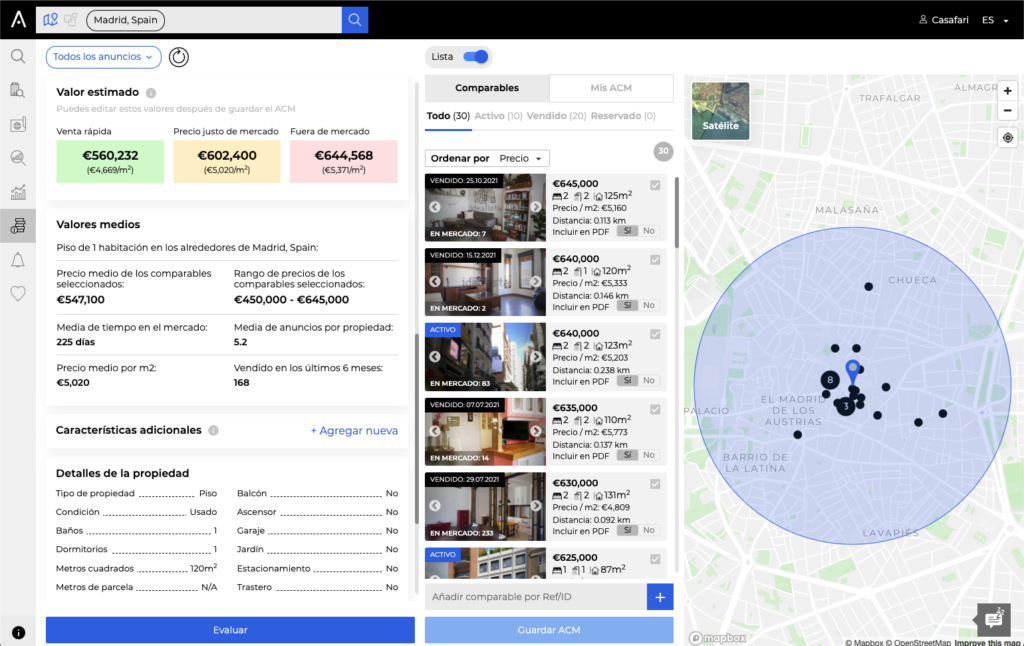Uncheck the 123m² €640,000 listing checkbox
The image size is (1024, 646).
(x=655, y=334)
